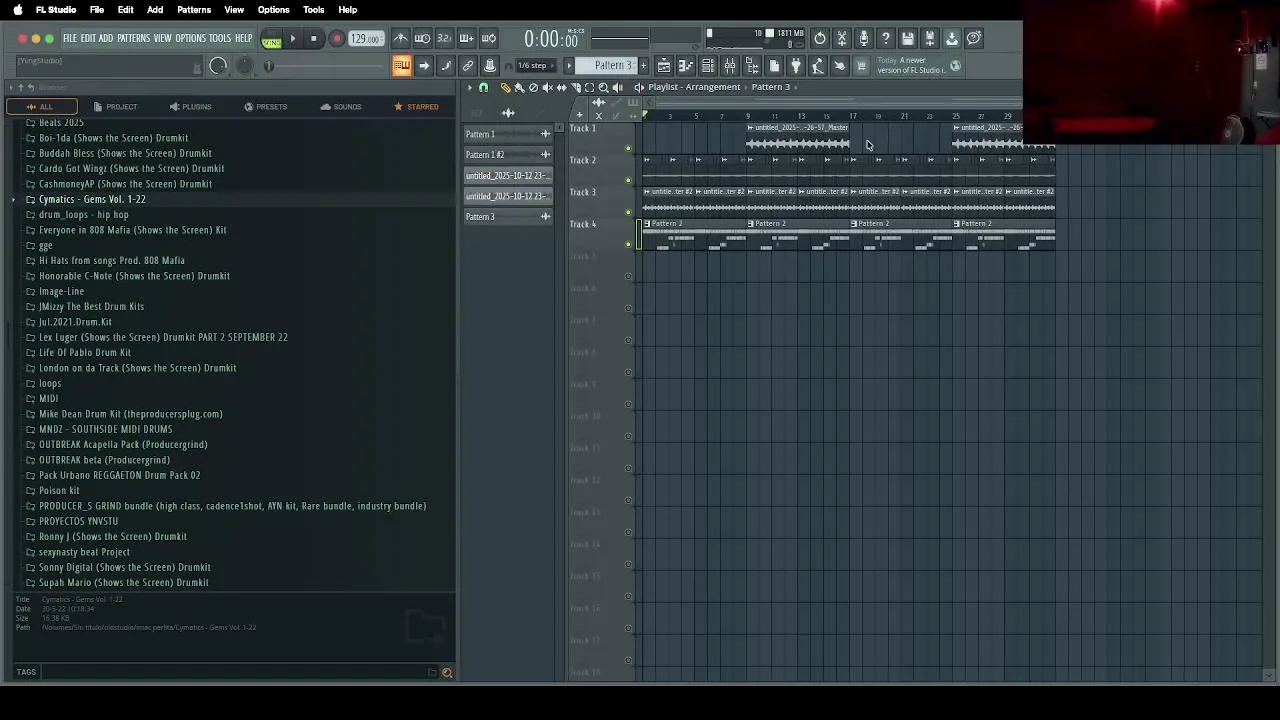This screenshot has height=720, width=1280.
Task: Expand the browser options arrow
Action: (10, 88)
